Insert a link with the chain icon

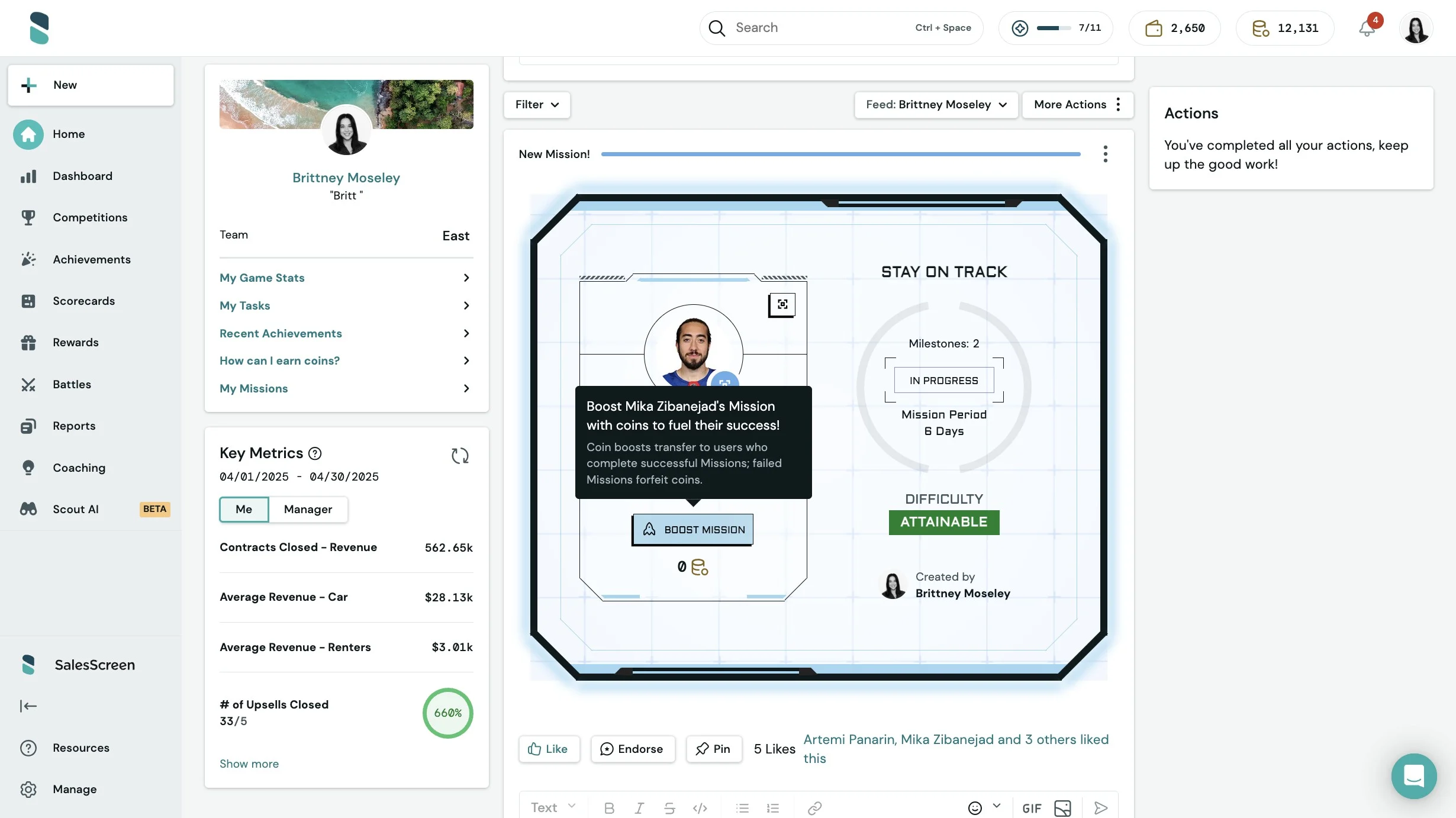click(x=815, y=809)
